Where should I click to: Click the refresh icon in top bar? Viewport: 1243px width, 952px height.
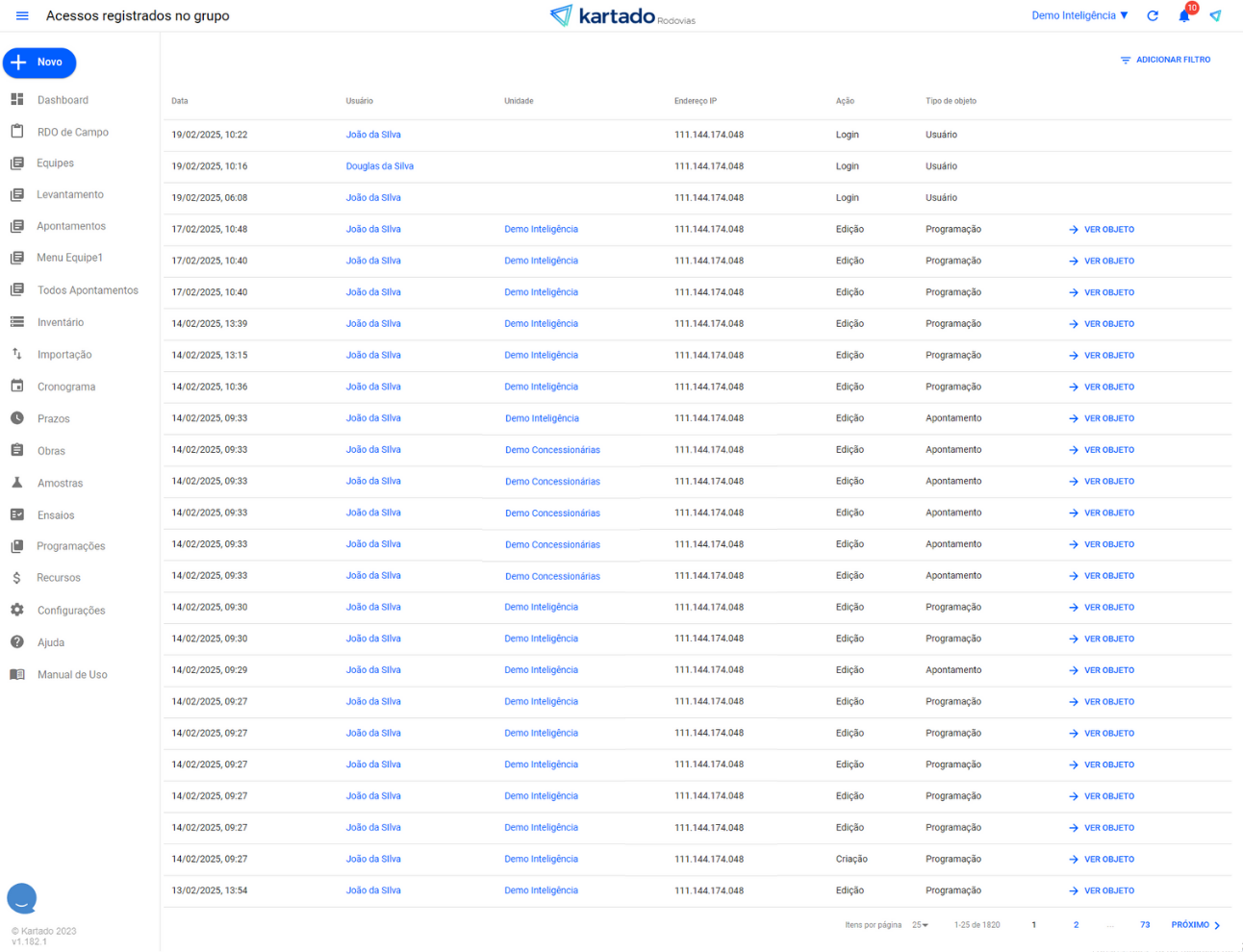1153,16
